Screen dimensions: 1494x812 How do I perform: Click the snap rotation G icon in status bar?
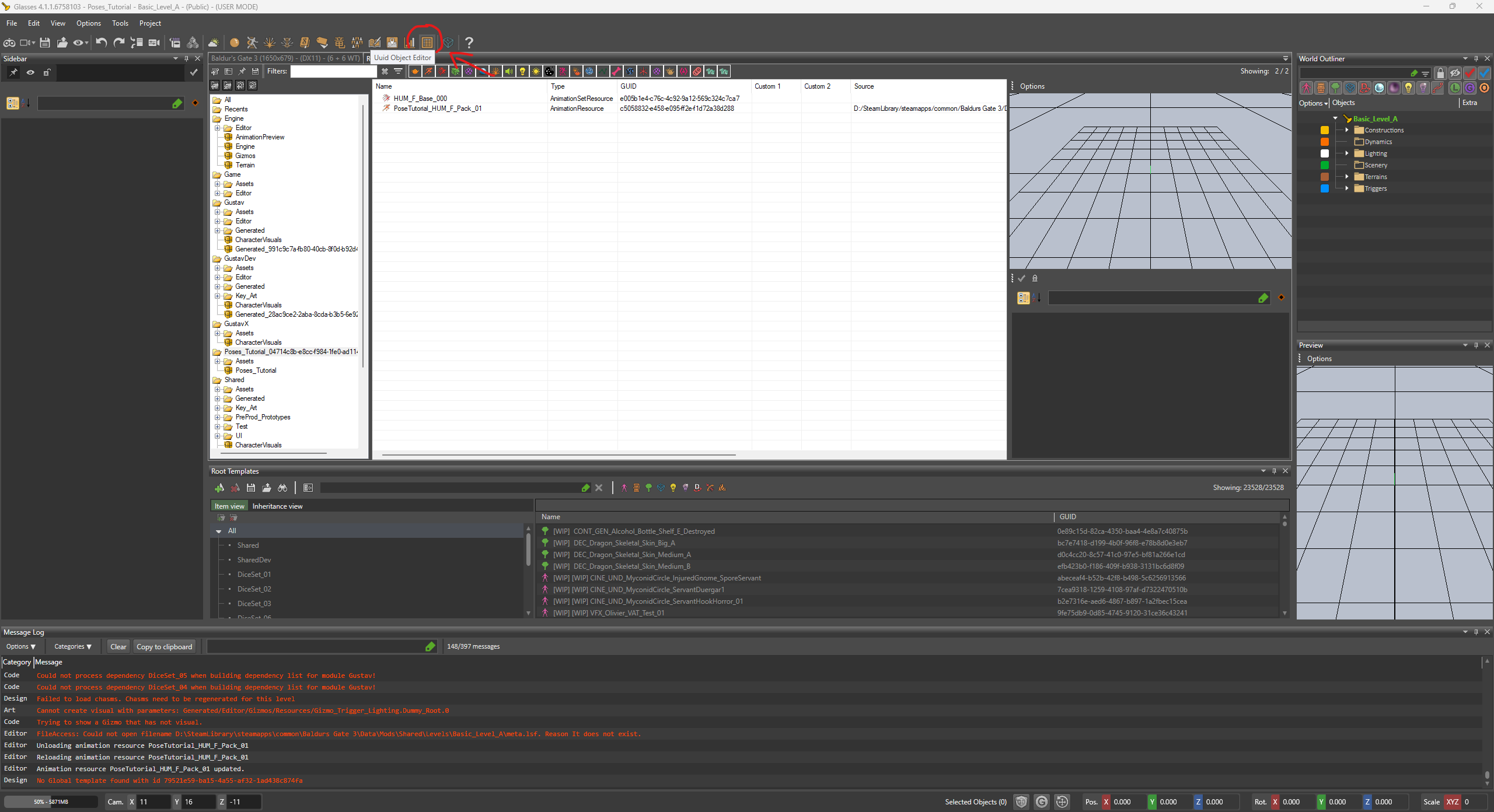1042,801
